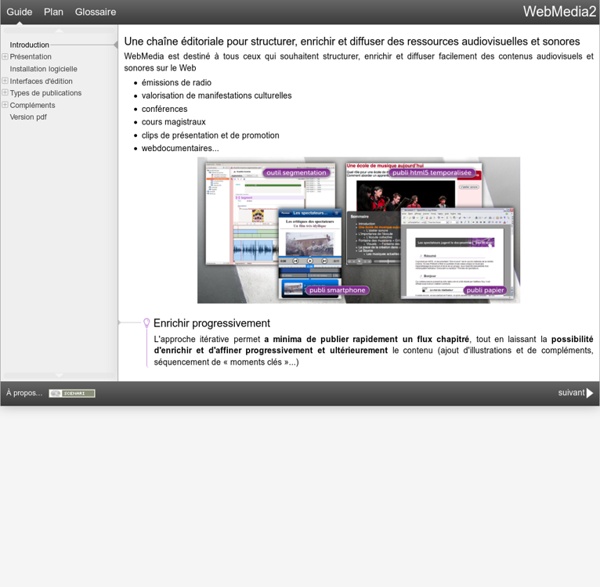Click the 'cours magistraux' list item
Image resolution: width=600 pixels, height=587 pixels.
(x=174, y=122)
